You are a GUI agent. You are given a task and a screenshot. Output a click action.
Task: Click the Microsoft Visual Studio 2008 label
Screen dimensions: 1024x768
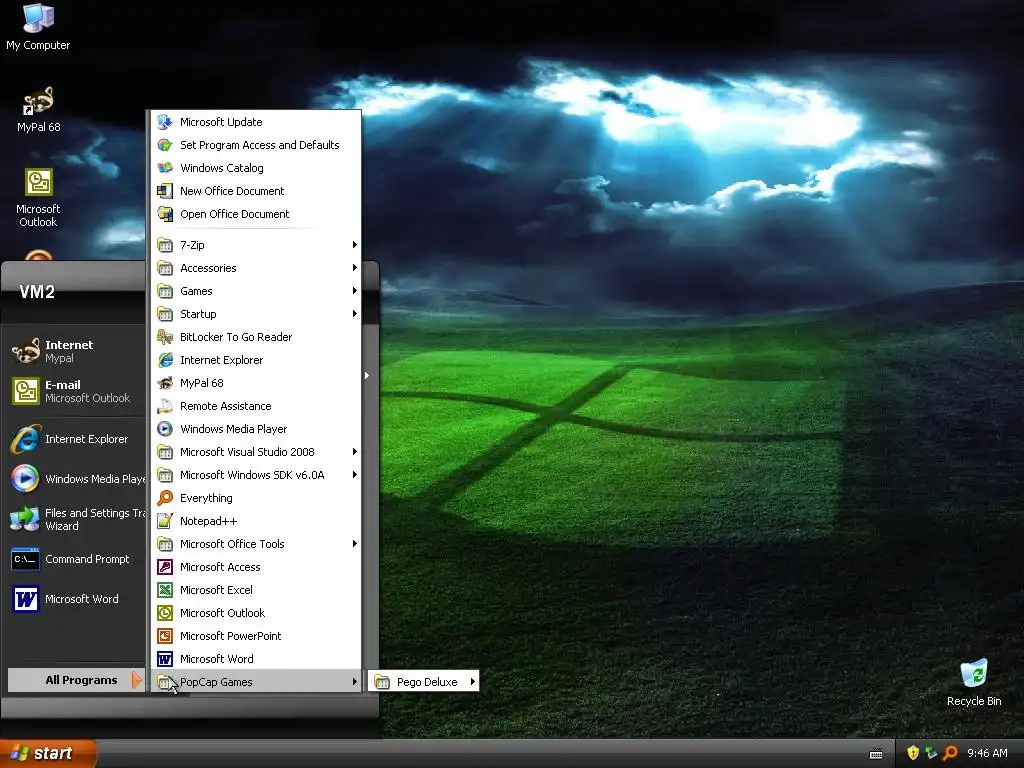click(x=247, y=452)
